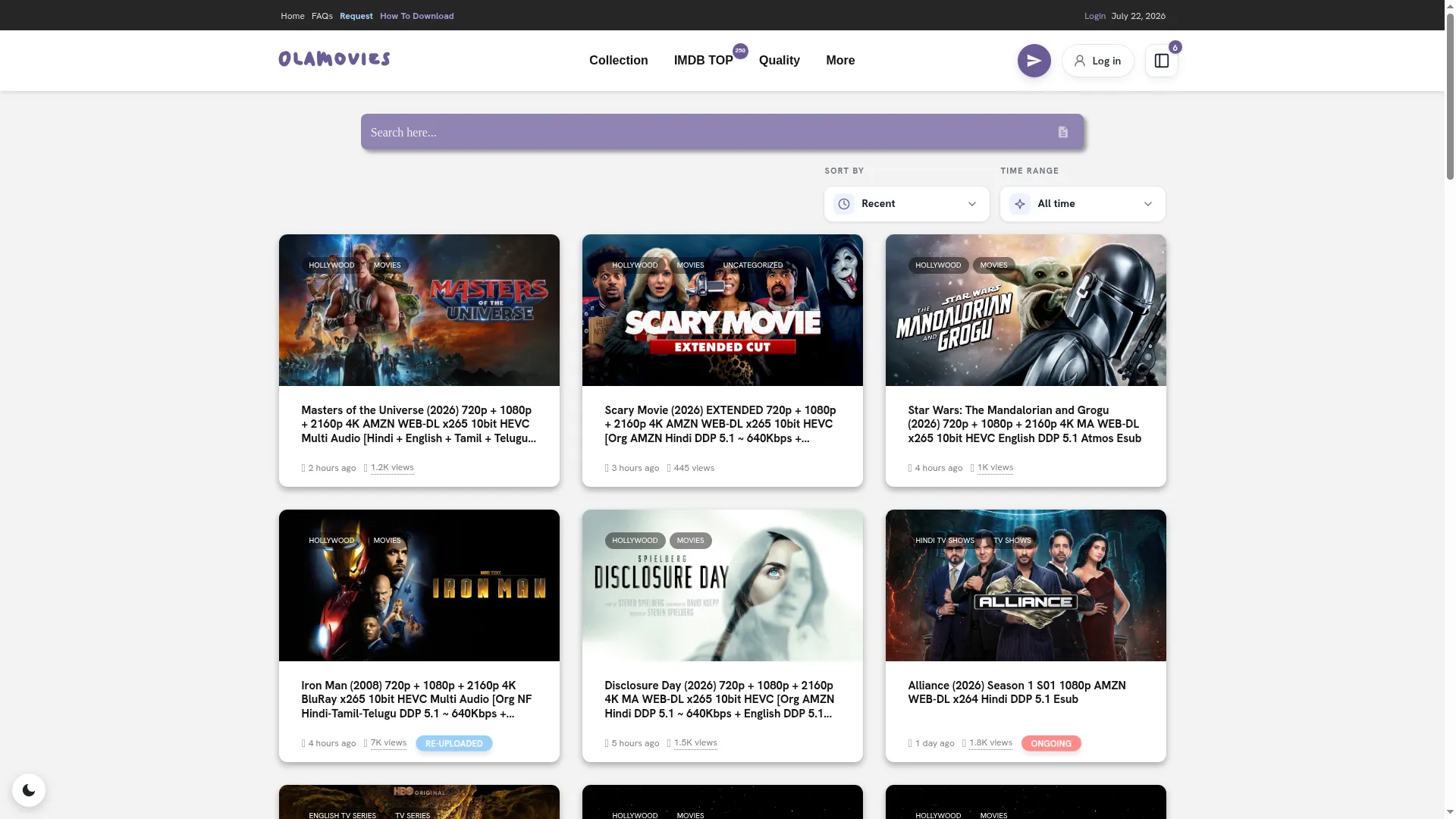This screenshot has height=819, width=1456.
Task: Click '2 hours ago' on Masters of the Universe
Action: [331, 468]
